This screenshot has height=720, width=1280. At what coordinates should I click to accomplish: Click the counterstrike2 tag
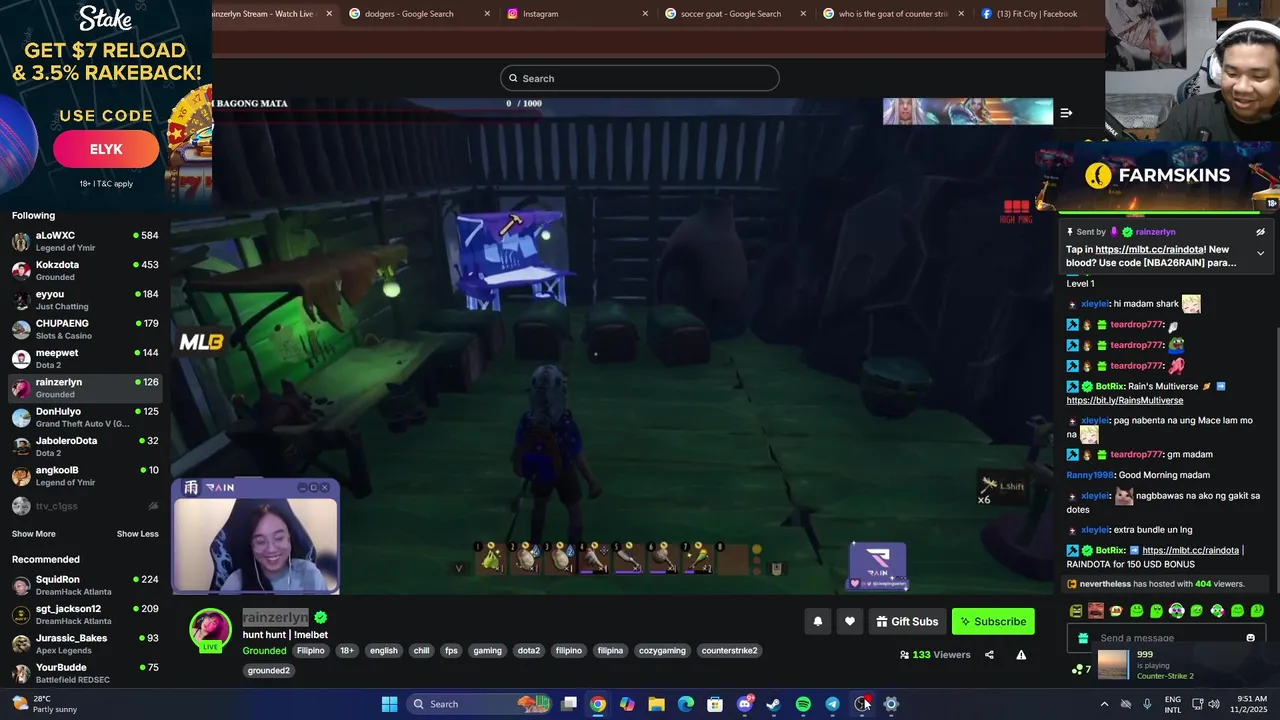coord(729,651)
